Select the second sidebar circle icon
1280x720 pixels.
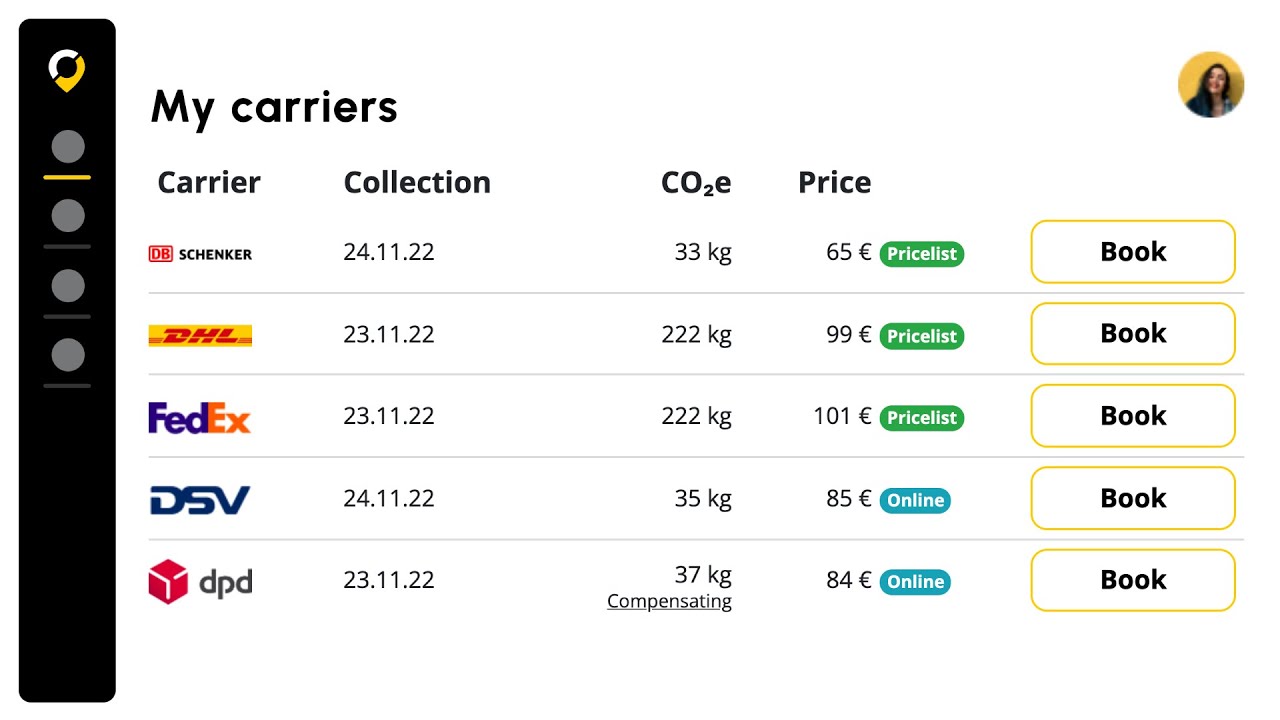click(x=68, y=216)
